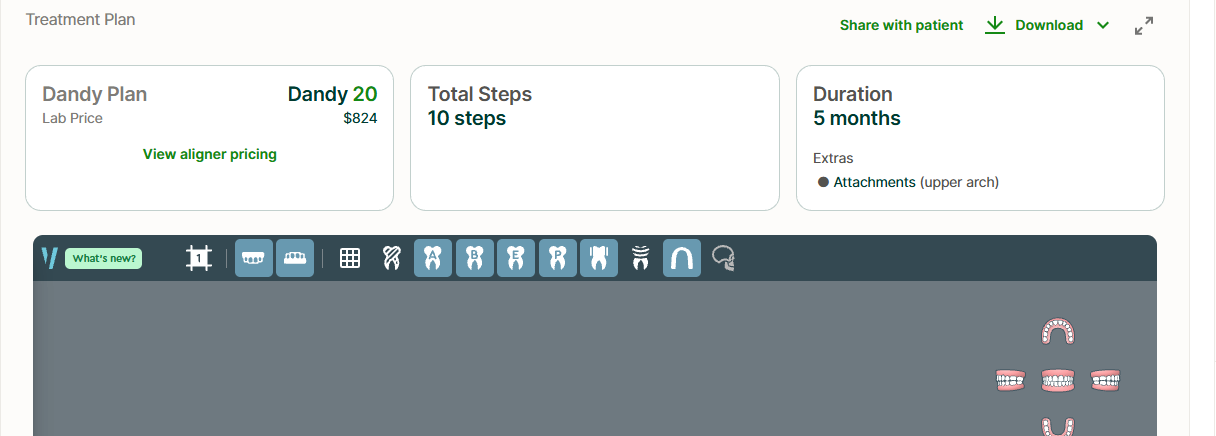Expand the Download dropdown chevron
Screen dimensions: 1216x436
point(1103,26)
